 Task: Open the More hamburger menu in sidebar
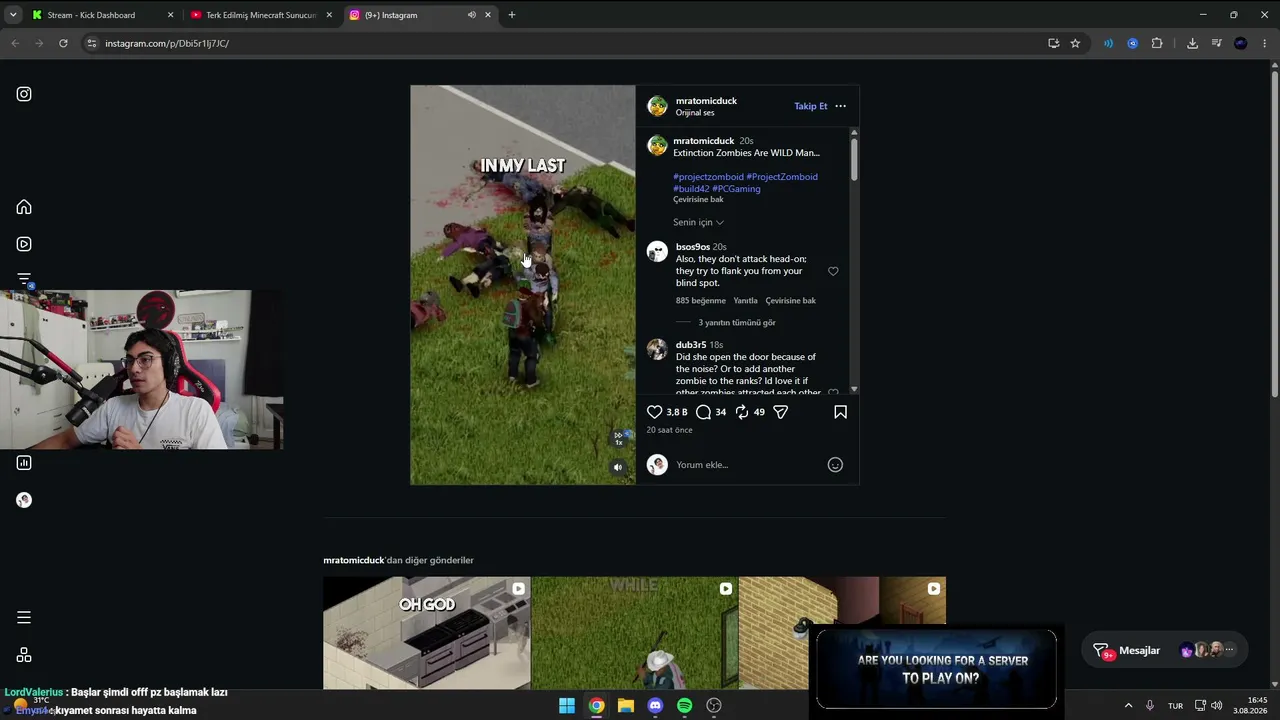(x=24, y=617)
